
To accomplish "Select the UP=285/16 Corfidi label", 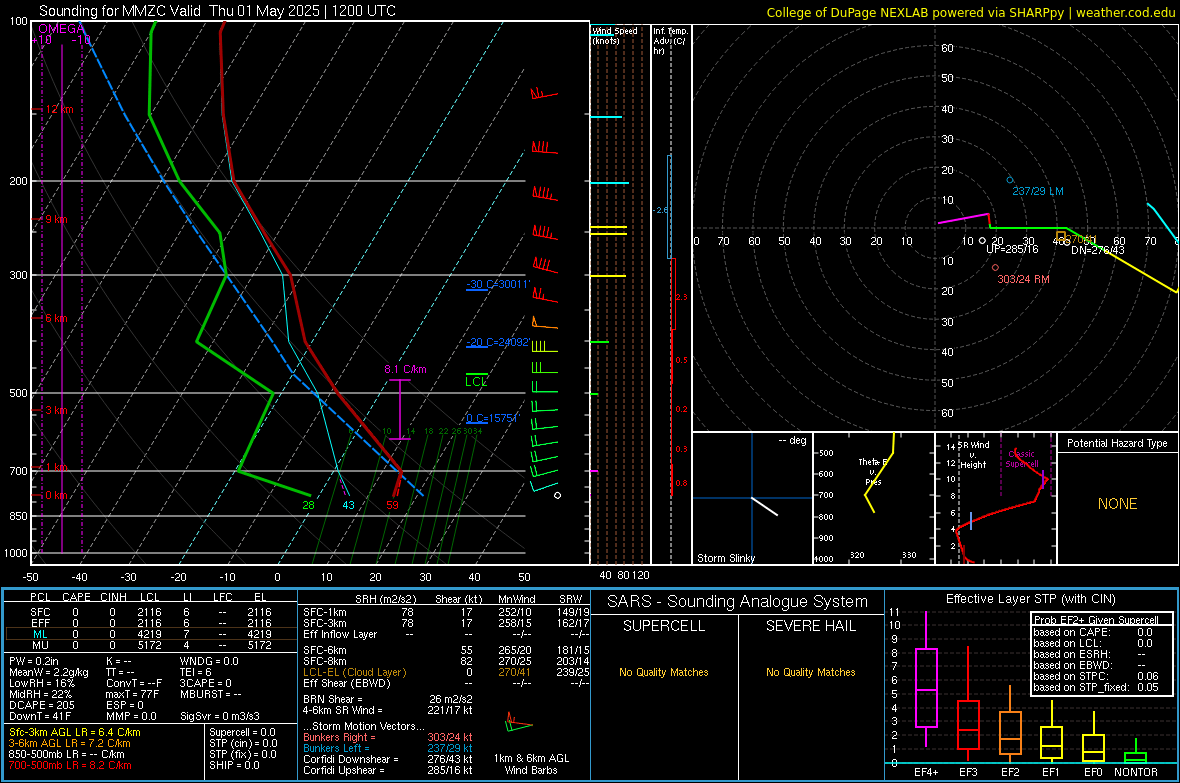I will point(1012,249).
